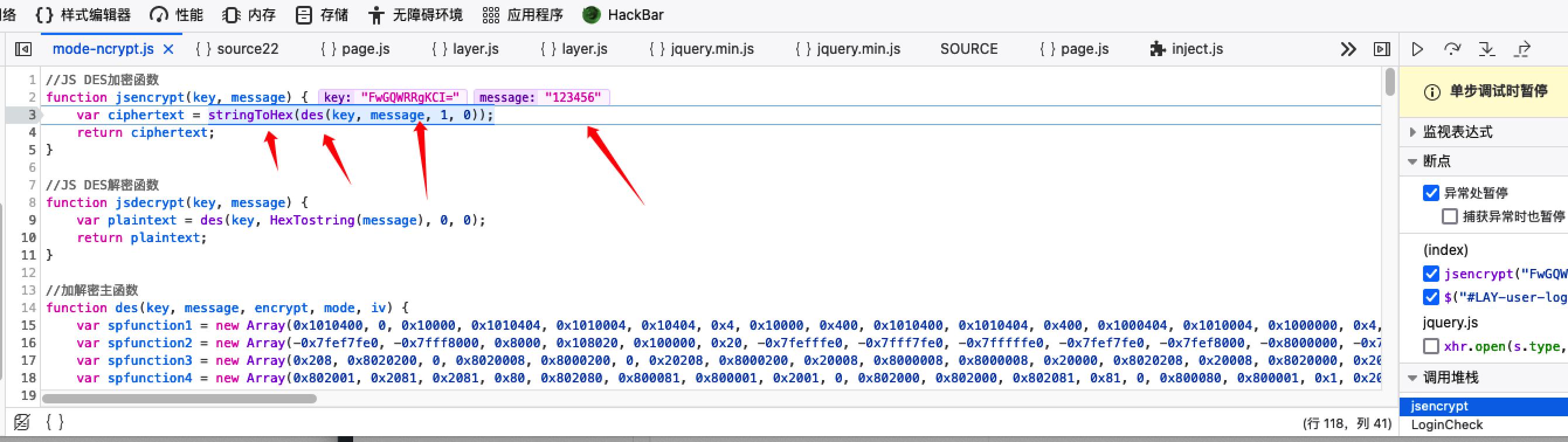Screen dimensions: 1568x442
Task: Open the Storage (存储) panel
Action: [x=322, y=15]
